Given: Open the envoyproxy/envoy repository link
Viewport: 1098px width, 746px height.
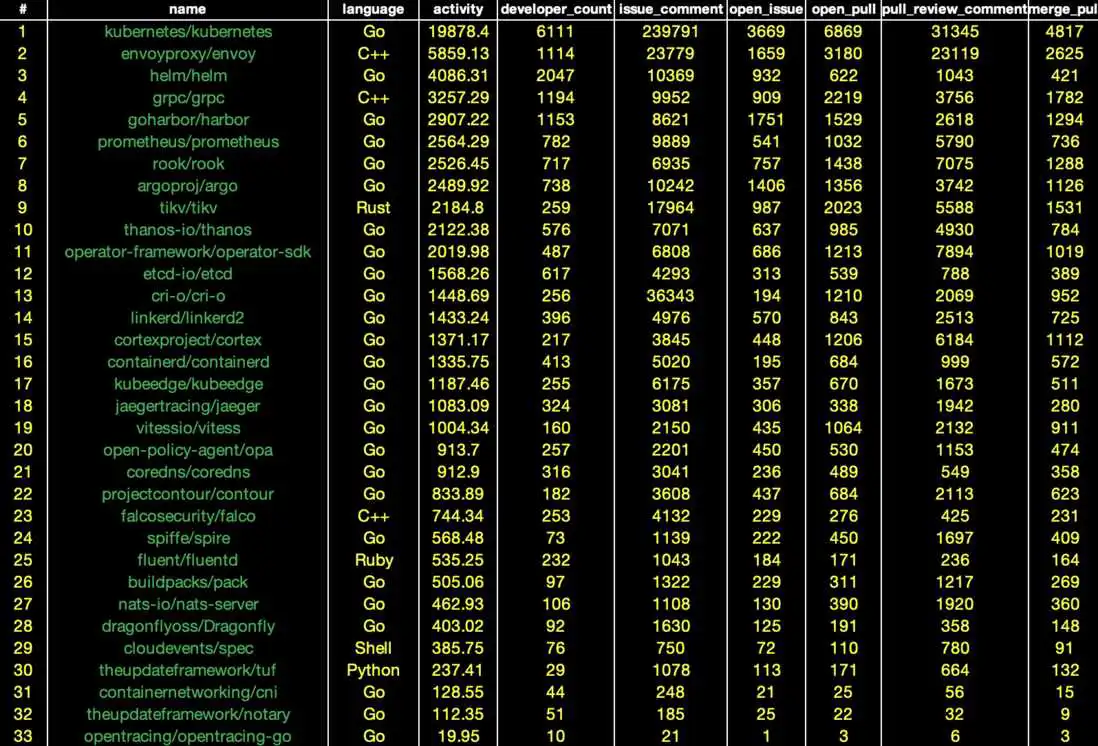Looking at the screenshot, I should point(188,54).
